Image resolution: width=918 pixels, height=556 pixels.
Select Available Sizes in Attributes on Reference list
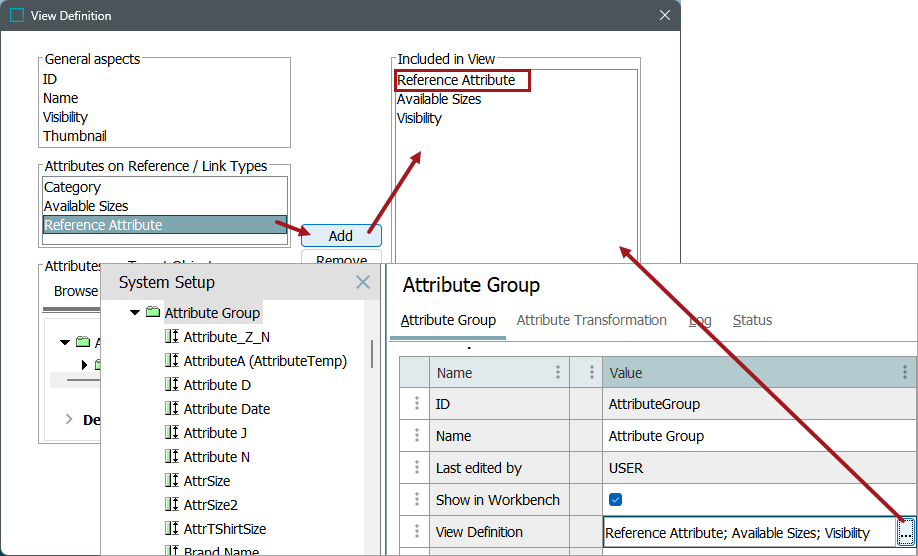pos(86,206)
